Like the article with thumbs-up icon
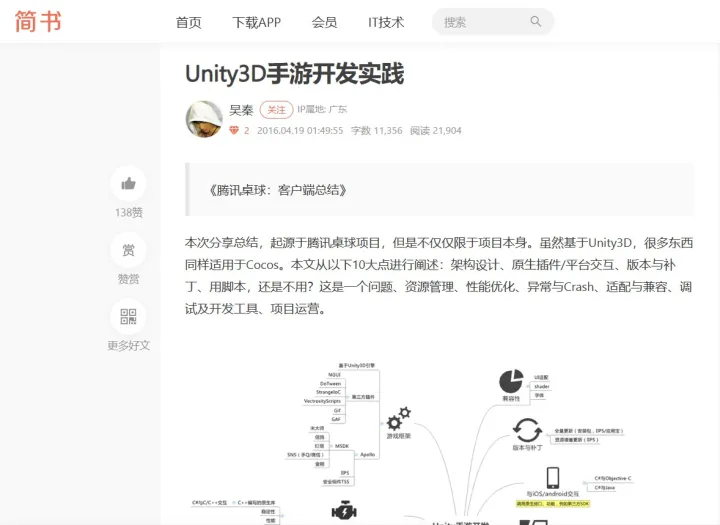 pos(128,184)
